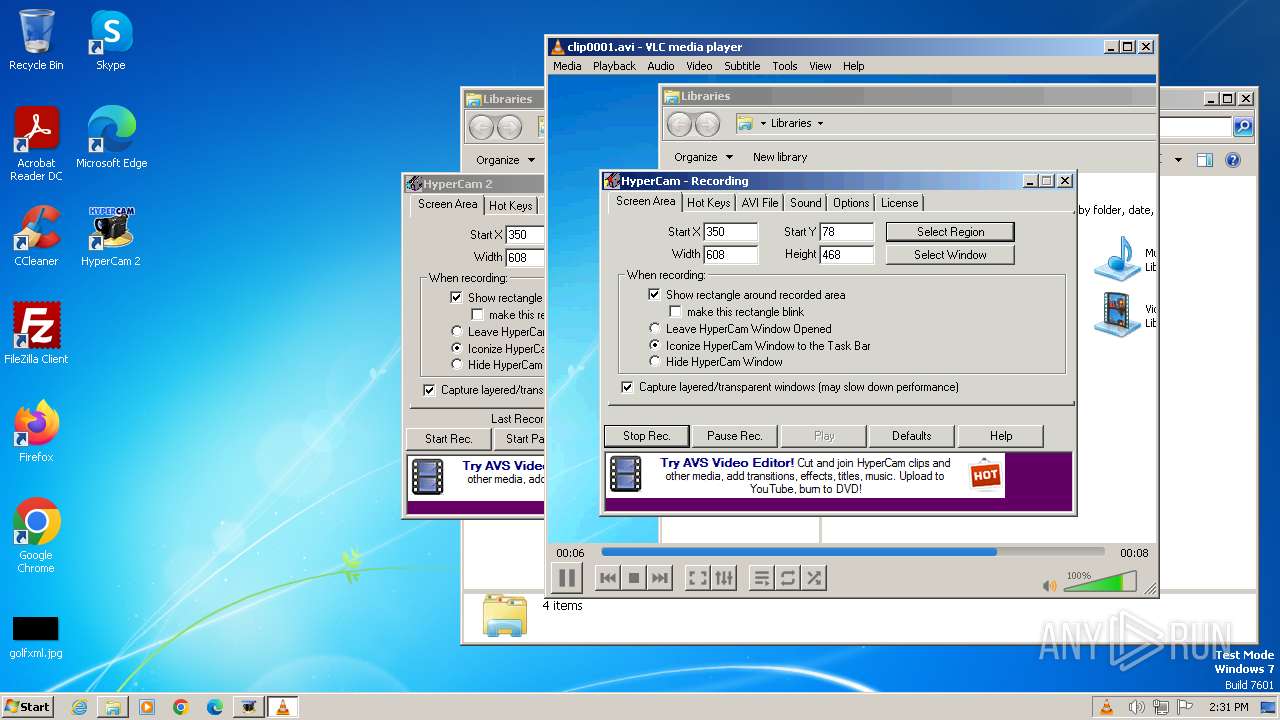Image resolution: width=1280 pixels, height=720 pixels.
Task: Select Iconize HyperCam Window to Task Bar
Action: (x=655, y=345)
